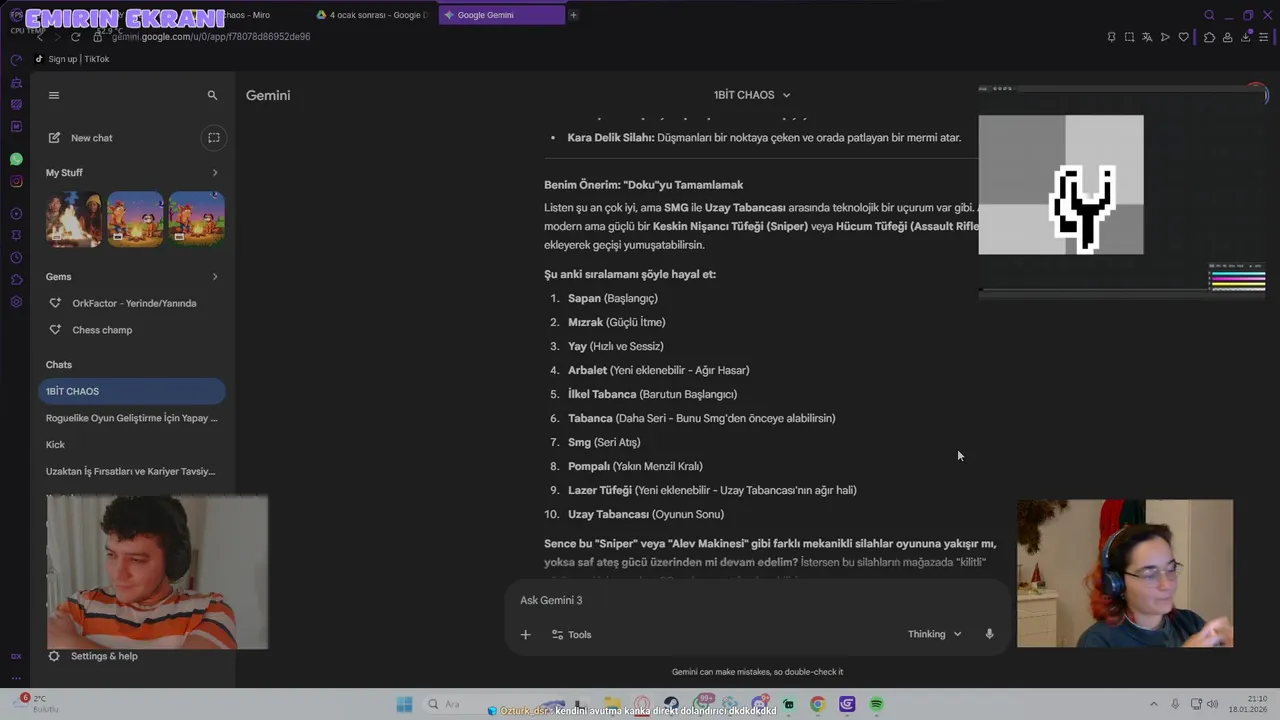Switch to the Google Gemini browser tab
Viewport: 1280px width, 720px height.
click(500, 15)
